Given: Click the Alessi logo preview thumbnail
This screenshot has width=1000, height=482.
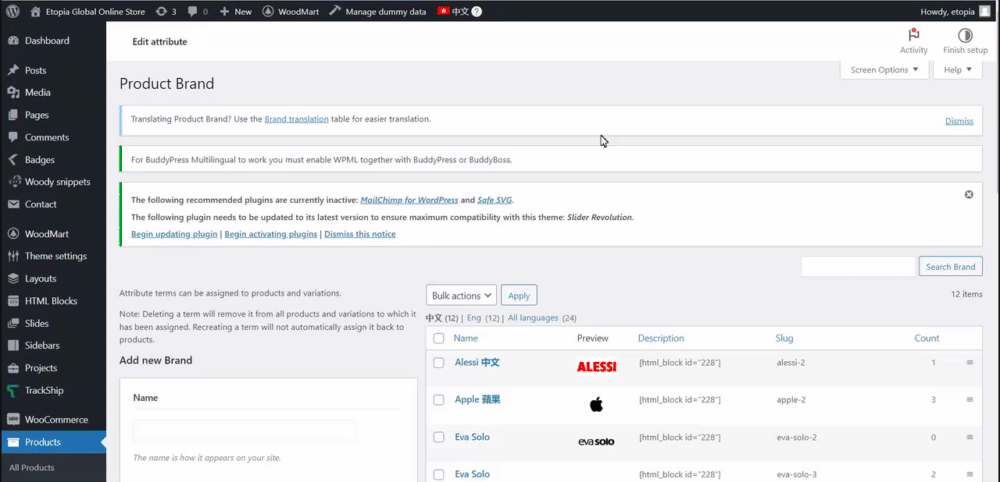Looking at the screenshot, I should click(x=596, y=367).
